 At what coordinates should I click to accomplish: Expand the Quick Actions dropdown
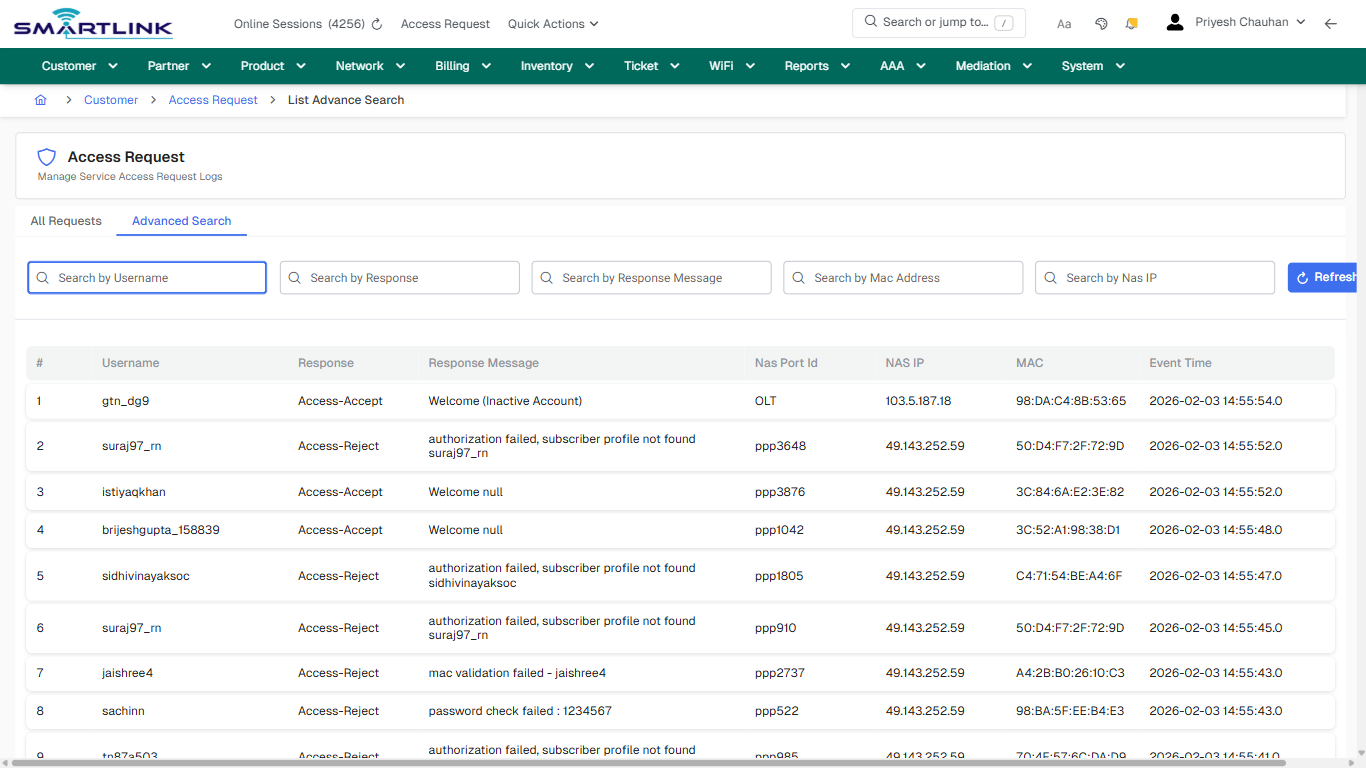point(552,23)
